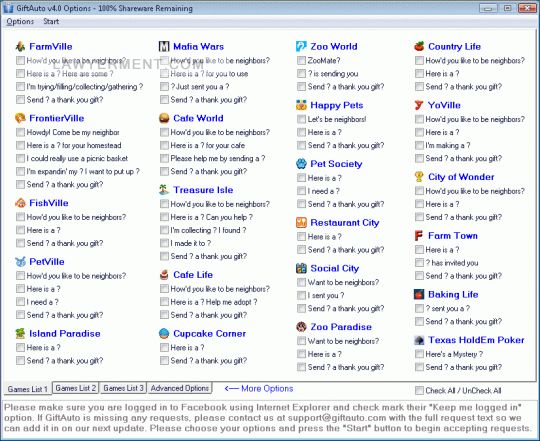540x441 pixels.
Task: Click the Baking Life icon
Action: pos(419,294)
